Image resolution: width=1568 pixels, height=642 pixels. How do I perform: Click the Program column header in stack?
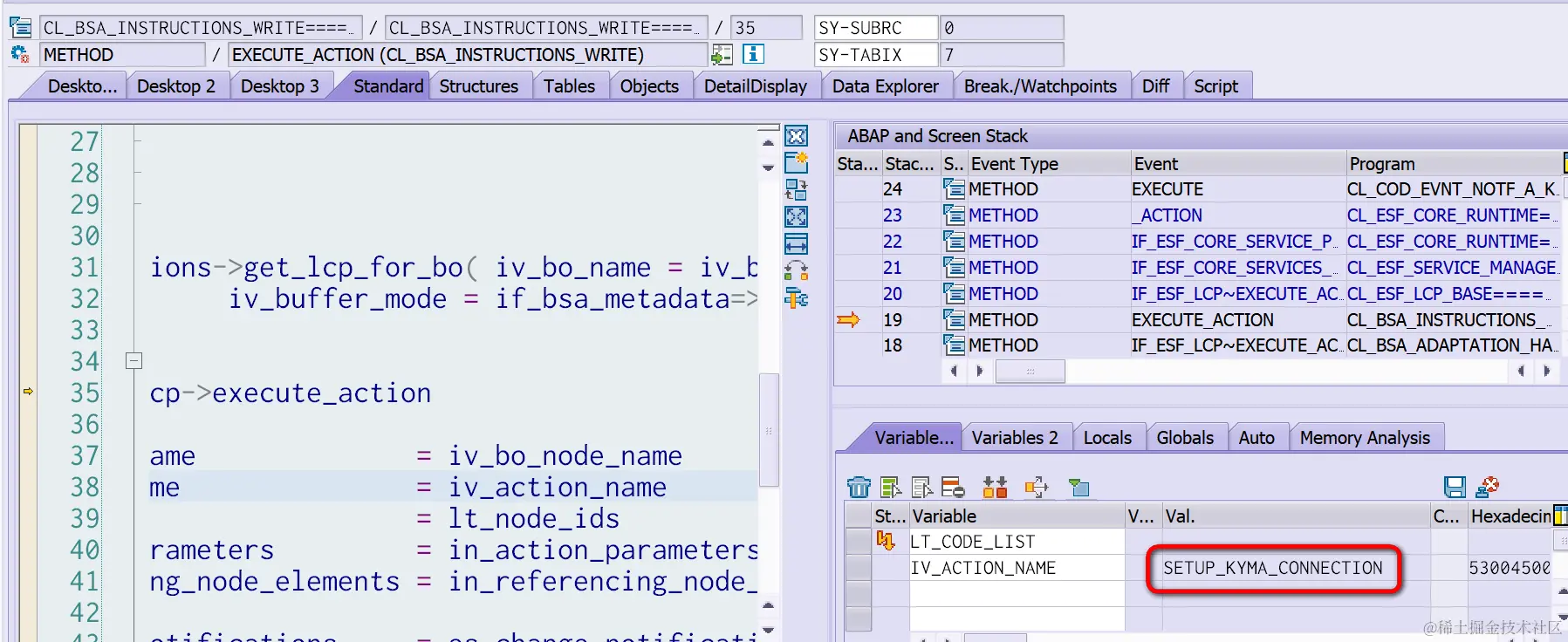[x=1453, y=163]
